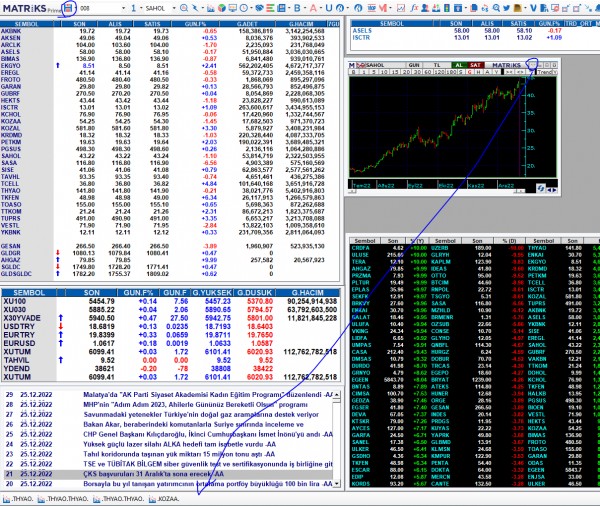This screenshot has height=506, width=600.
Task: Click SEMBOL header in top-right watchlist
Action: 391,23
